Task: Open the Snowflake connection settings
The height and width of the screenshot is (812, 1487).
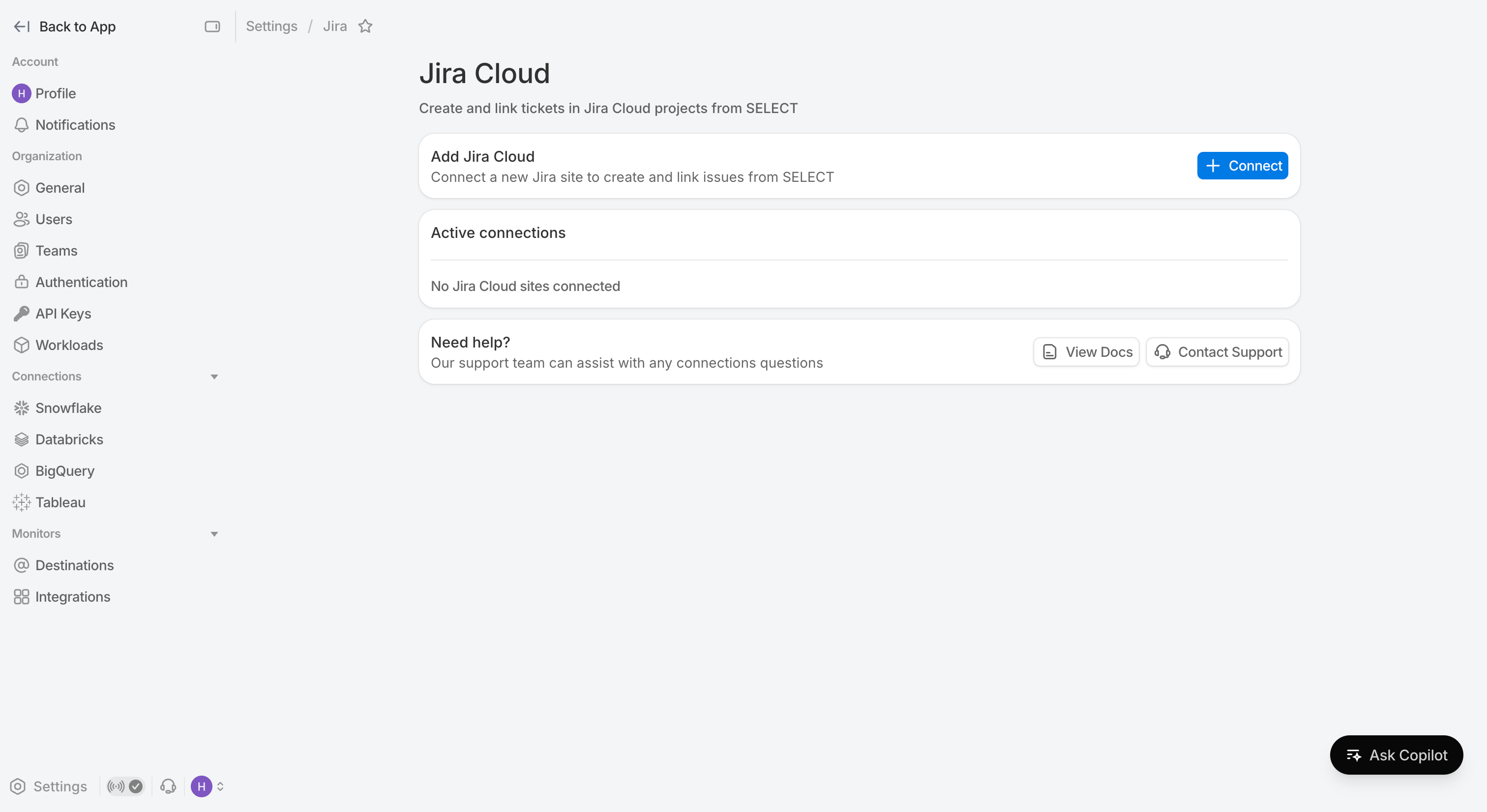Action: point(68,408)
